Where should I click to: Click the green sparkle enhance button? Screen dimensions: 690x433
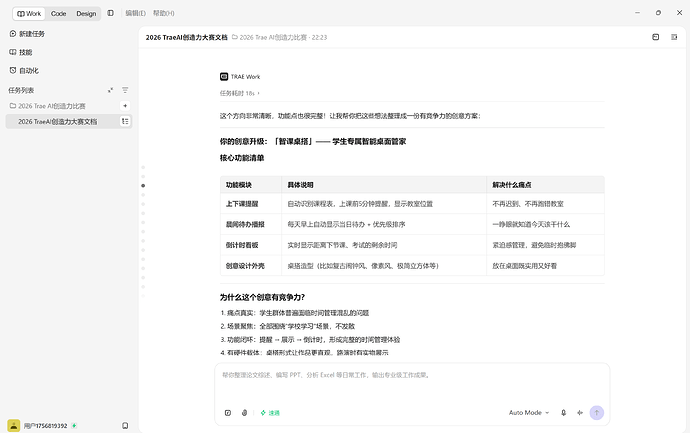(270, 413)
